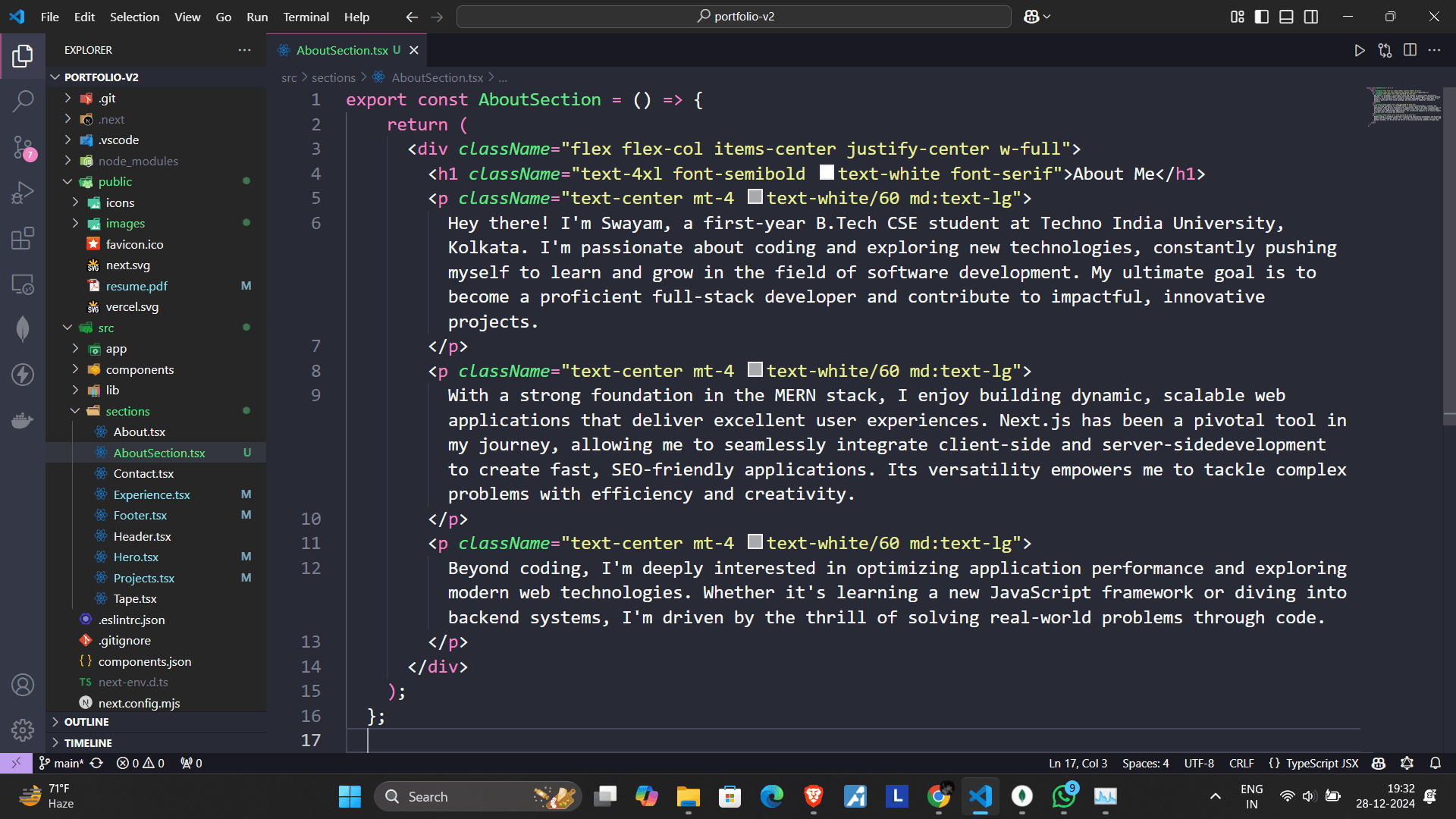Open the Thunder Client lightning icon
Viewport: 1456px width, 819px height.
point(23,375)
